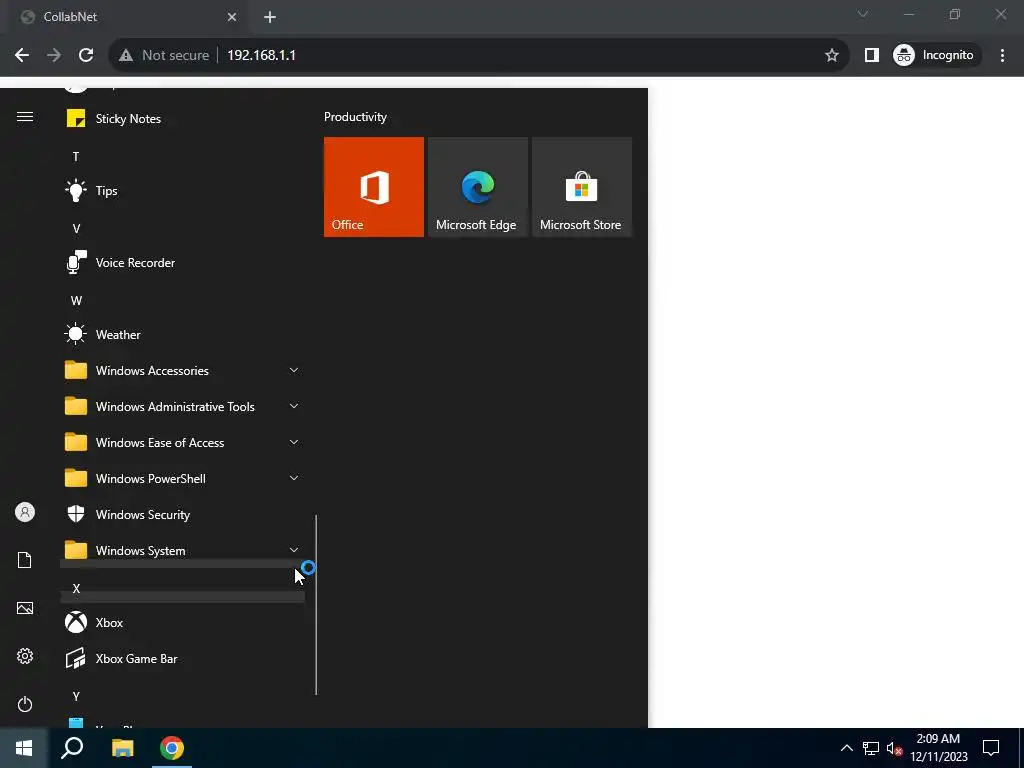
Task: Expand Windows Administrative Tools folder
Action: click(182, 406)
